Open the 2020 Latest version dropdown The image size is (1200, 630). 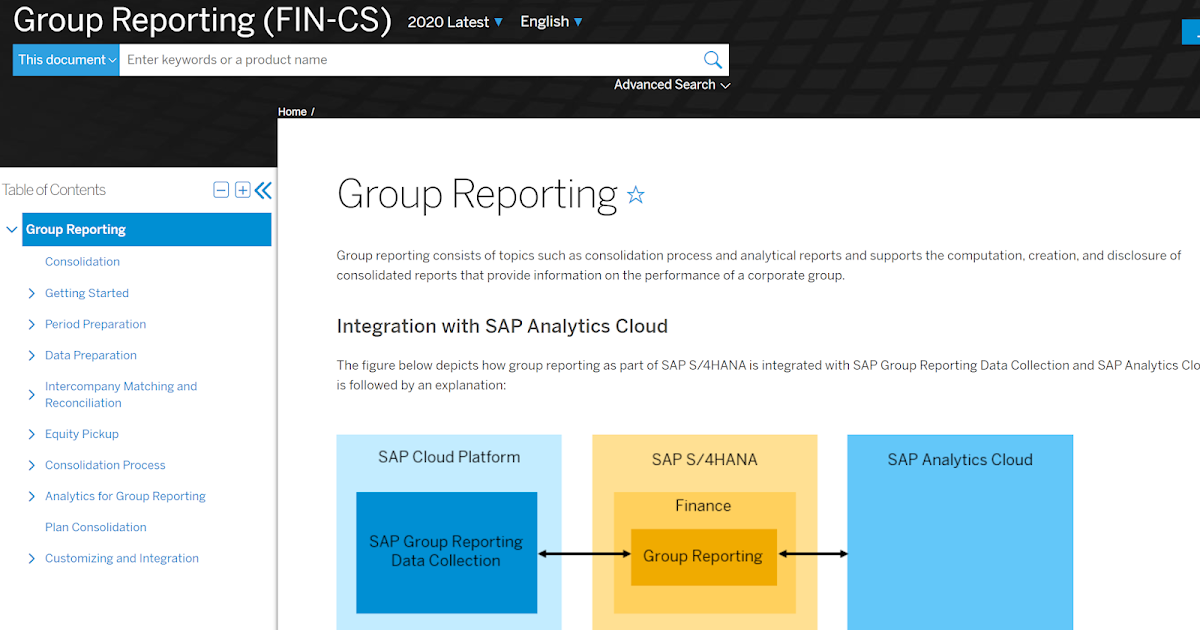tap(455, 21)
